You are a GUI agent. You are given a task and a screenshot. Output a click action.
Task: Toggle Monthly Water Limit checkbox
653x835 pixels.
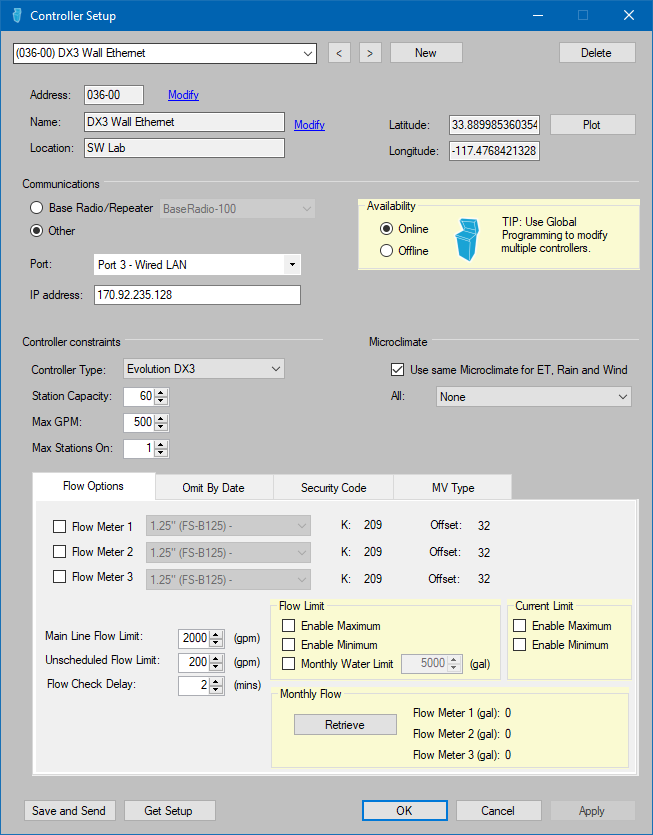point(288,664)
